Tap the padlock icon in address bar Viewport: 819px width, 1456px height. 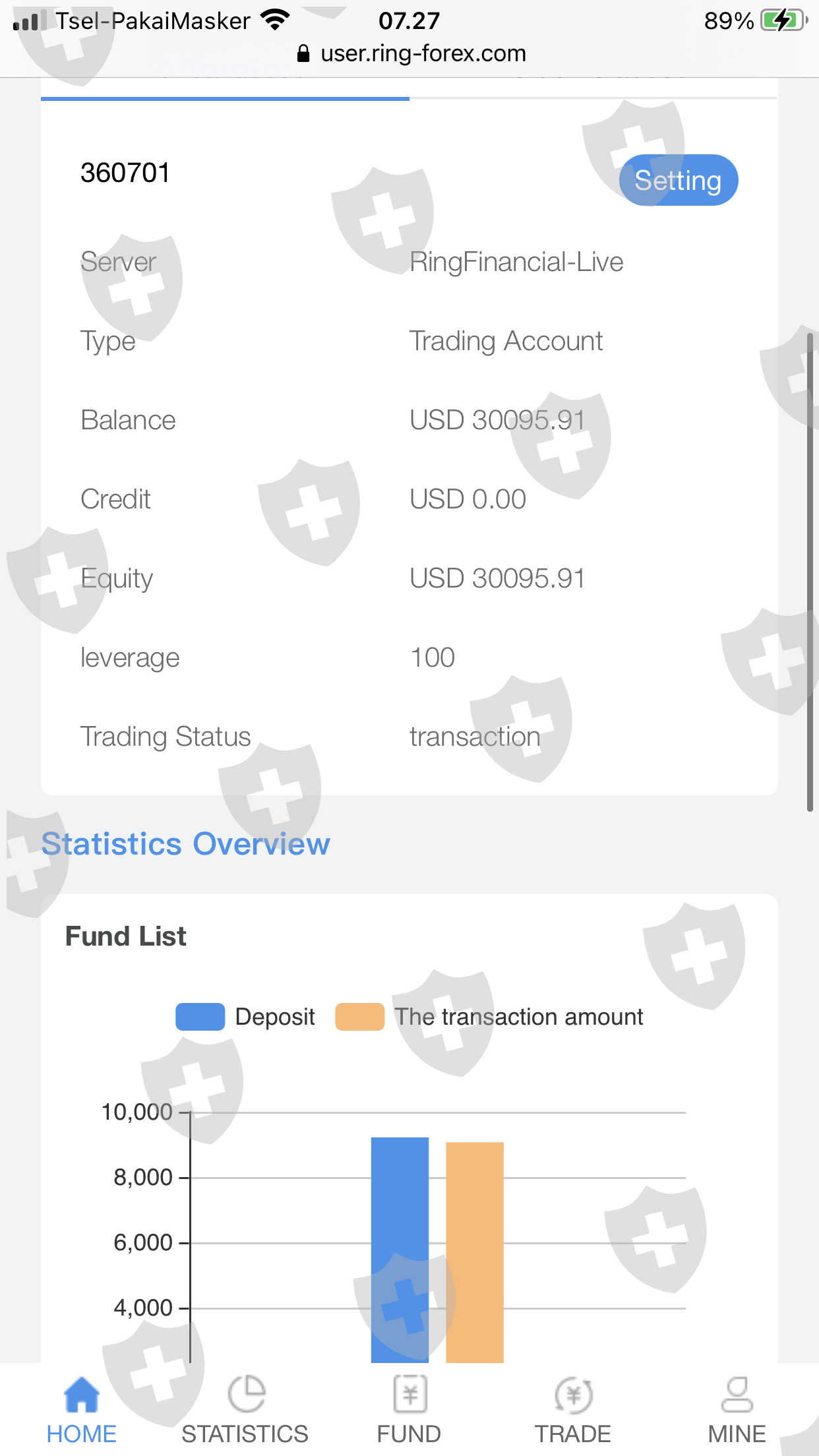click(303, 53)
